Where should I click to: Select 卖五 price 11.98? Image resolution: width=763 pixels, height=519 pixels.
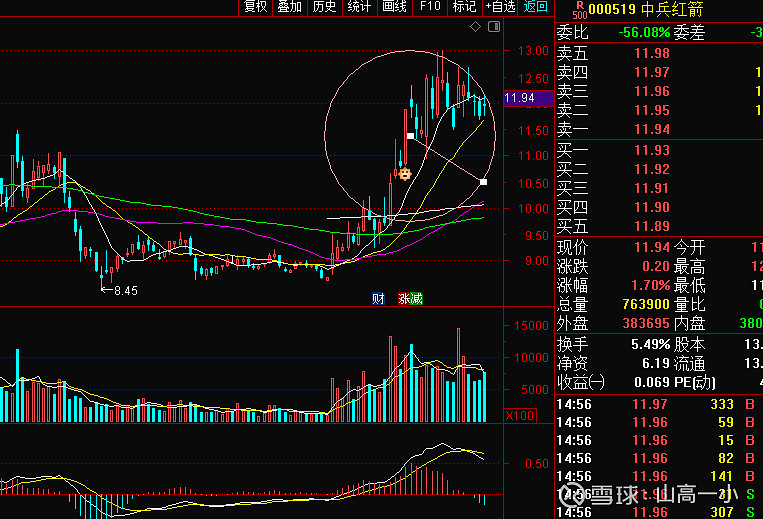pyautogui.click(x=652, y=53)
